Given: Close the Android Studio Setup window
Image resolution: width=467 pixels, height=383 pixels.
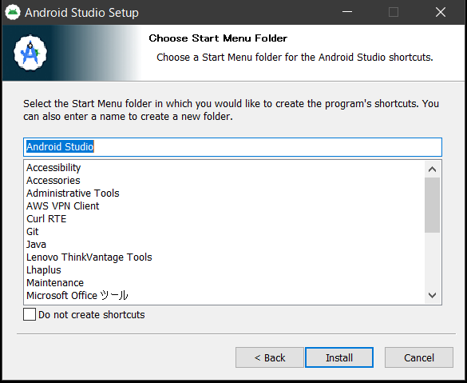Looking at the screenshot, I should click(440, 12).
